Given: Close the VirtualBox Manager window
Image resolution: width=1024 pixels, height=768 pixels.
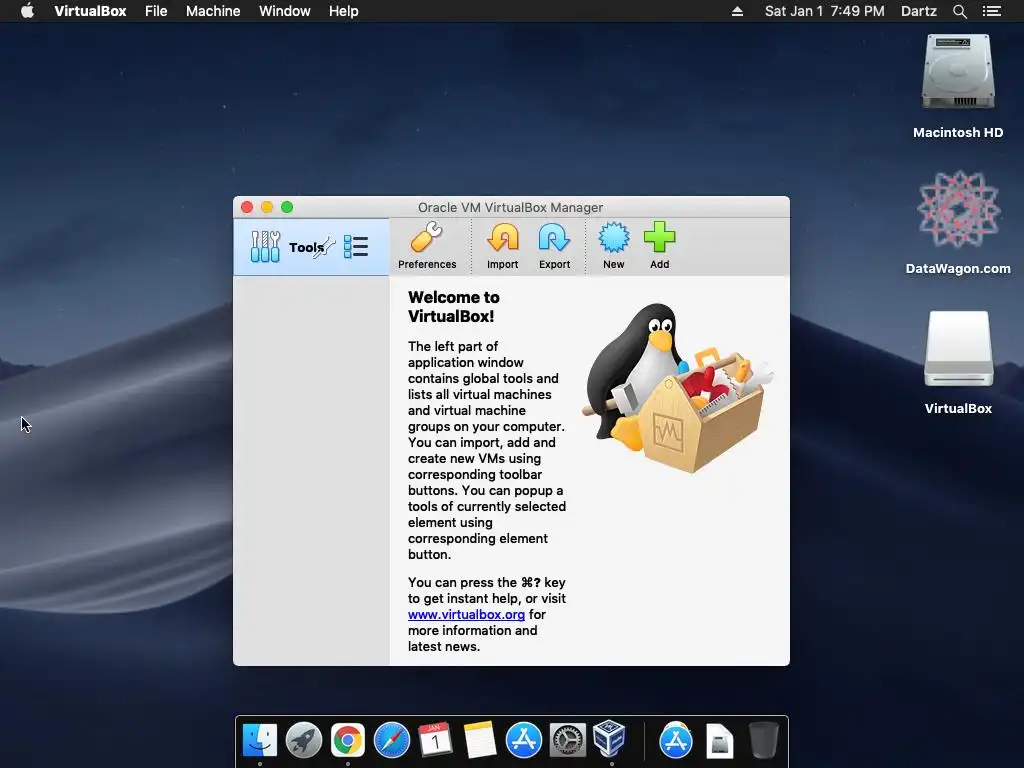Looking at the screenshot, I should [247, 207].
